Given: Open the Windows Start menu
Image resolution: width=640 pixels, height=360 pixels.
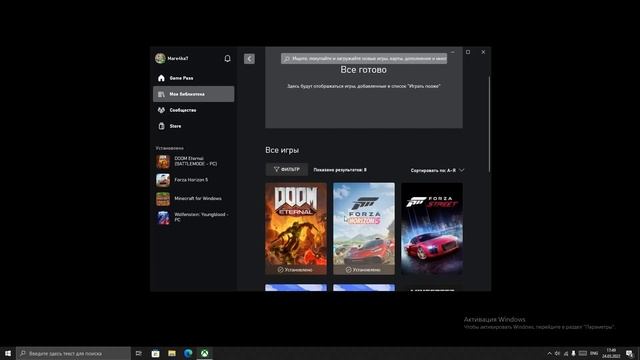Looking at the screenshot, I should [x=8, y=353].
